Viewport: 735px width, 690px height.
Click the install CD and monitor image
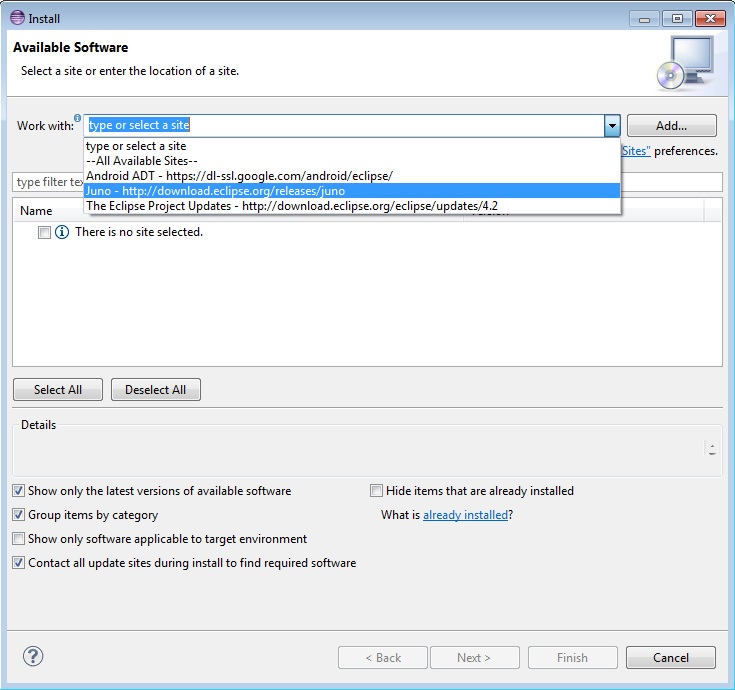click(x=685, y=63)
